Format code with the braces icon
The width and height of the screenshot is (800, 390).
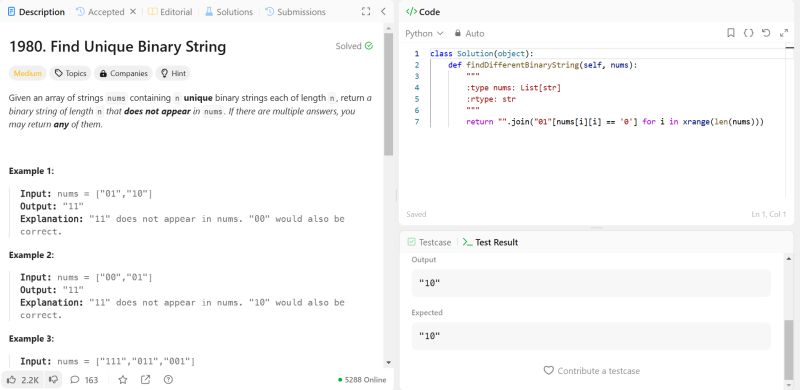tap(748, 33)
